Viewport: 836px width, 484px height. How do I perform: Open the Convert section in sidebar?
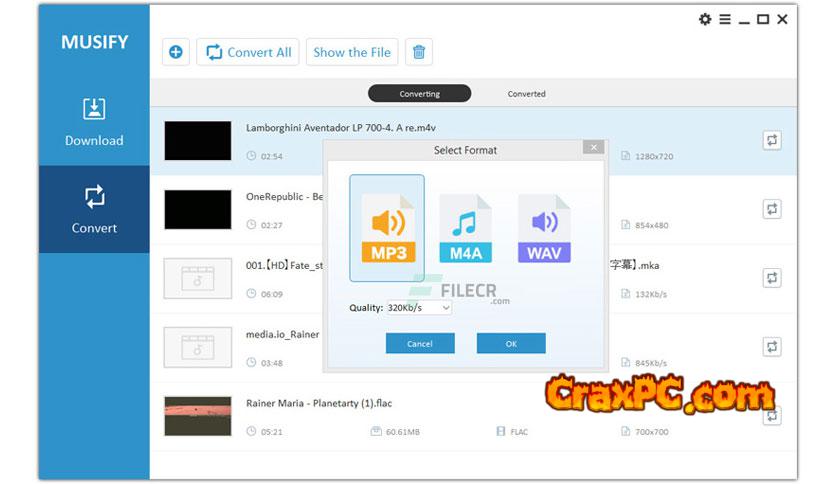94,209
